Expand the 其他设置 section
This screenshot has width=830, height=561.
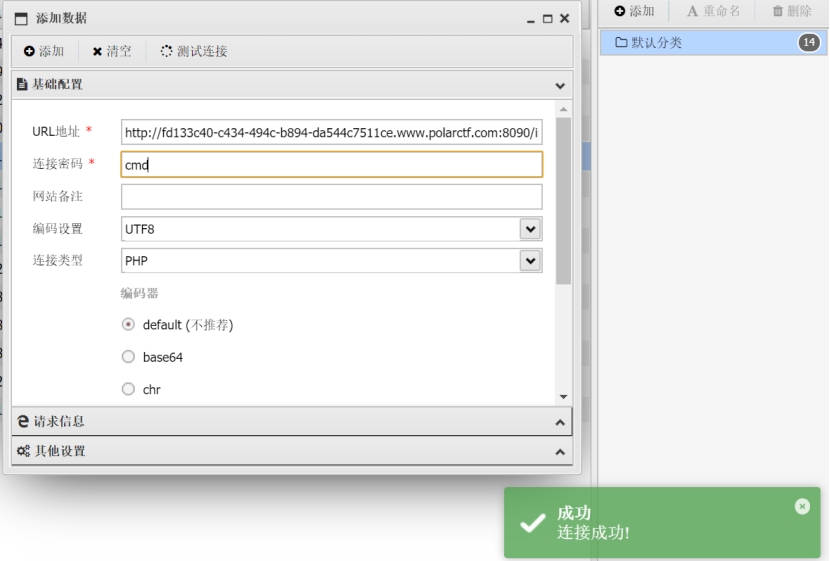pyautogui.click(x=292, y=451)
